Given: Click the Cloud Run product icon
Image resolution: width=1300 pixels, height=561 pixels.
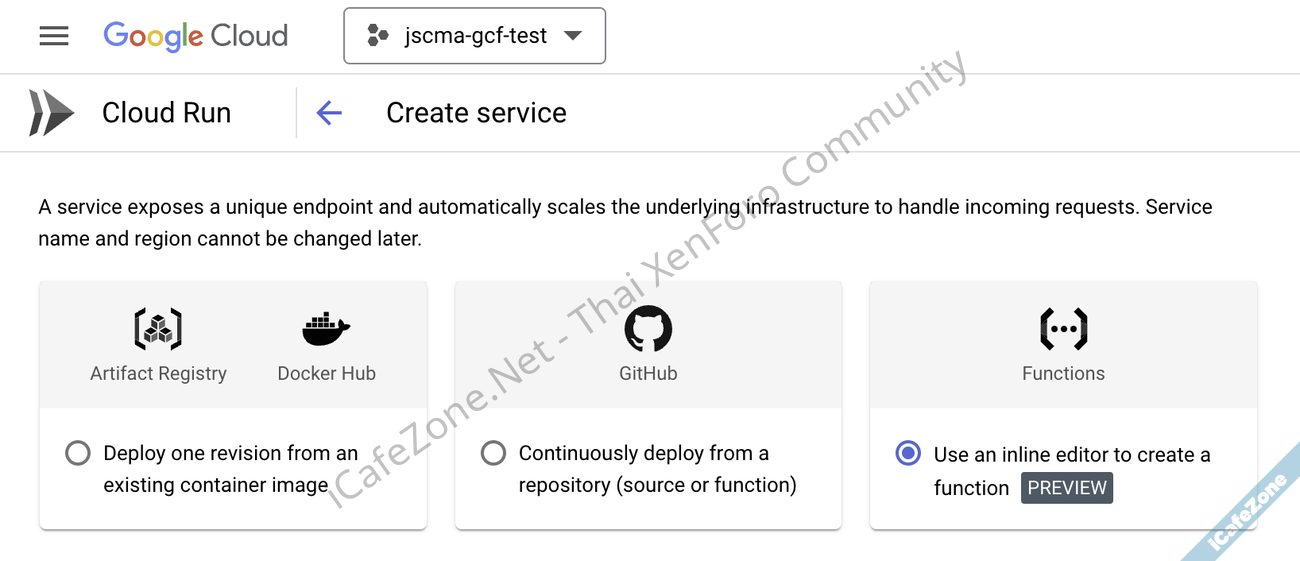Looking at the screenshot, I should click(51, 113).
